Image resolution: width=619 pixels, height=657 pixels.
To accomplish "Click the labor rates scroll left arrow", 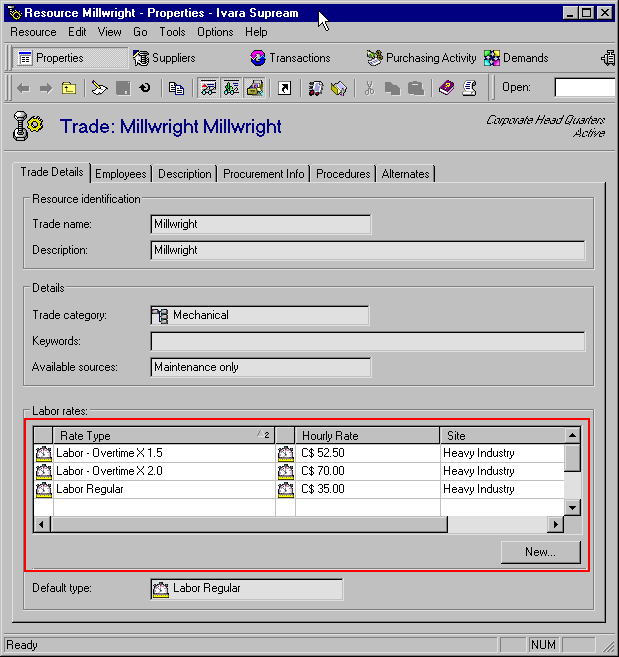I will pos(42,525).
